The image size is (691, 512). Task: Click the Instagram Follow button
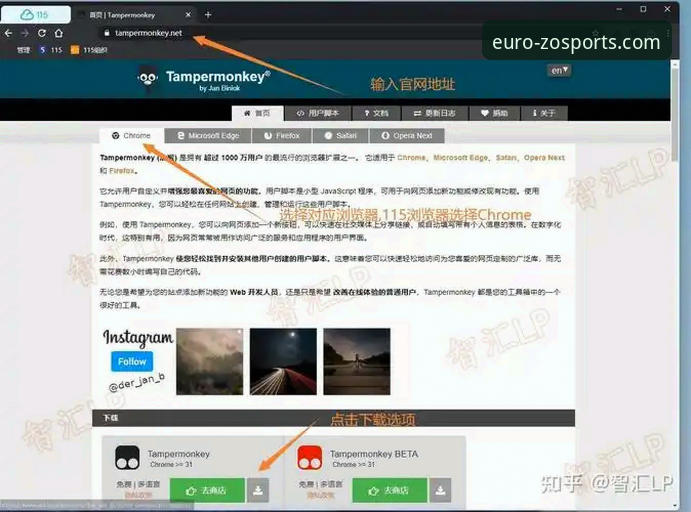click(x=132, y=361)
